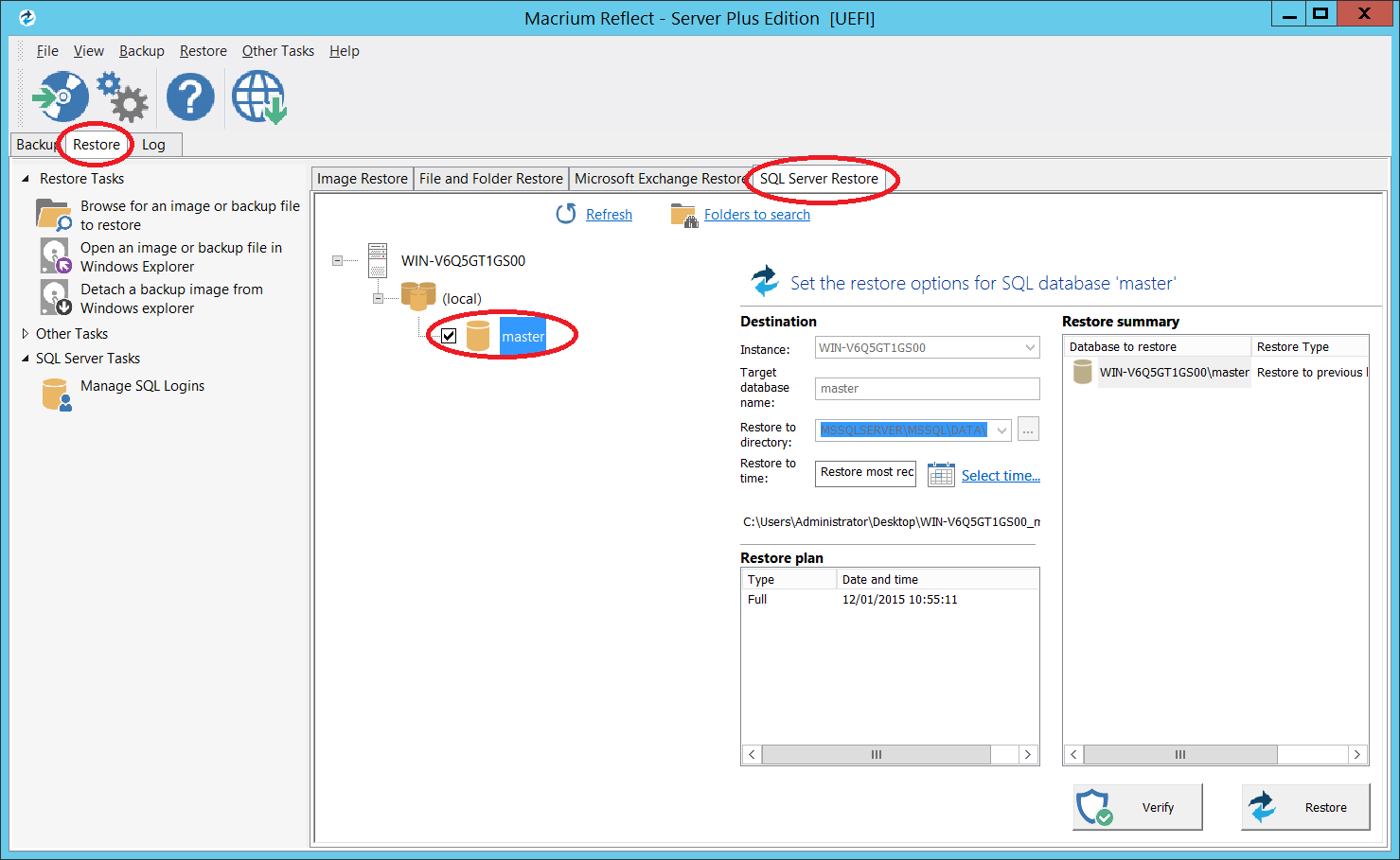Click the Restore summary horizontal scrollbar thumb
The width and height of the screenshot is (1400, 860).
click(x=1180, y=754)
